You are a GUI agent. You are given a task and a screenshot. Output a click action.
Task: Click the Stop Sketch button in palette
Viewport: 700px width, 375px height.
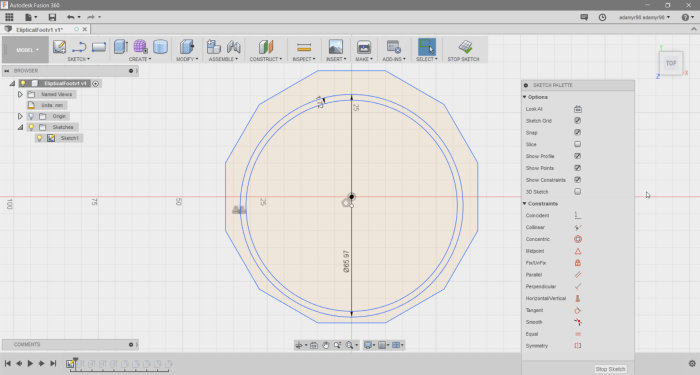pyautogui.click(x=610, y=369)
